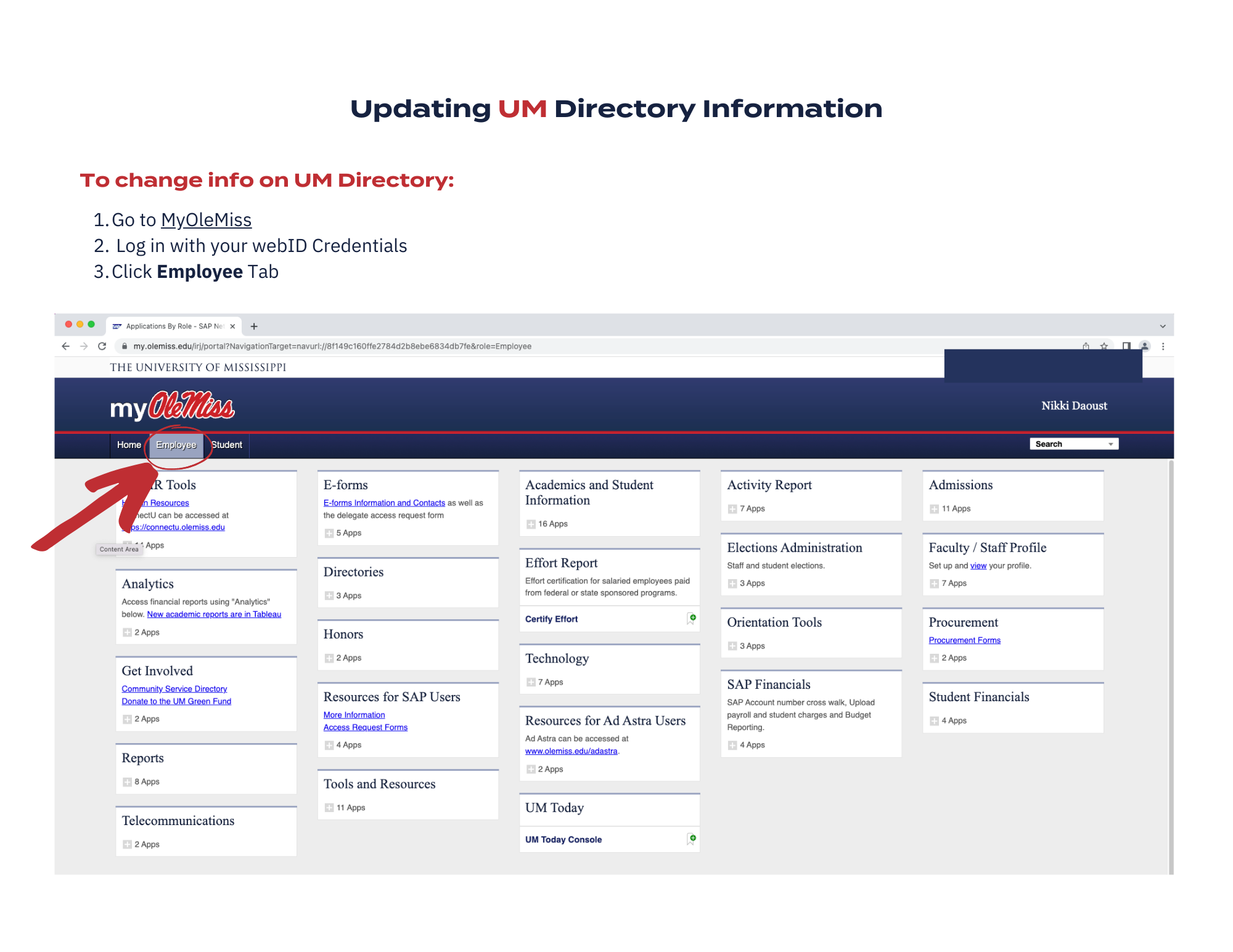
Task: Switch to the Student tab
Action: (x=227, y=444)
